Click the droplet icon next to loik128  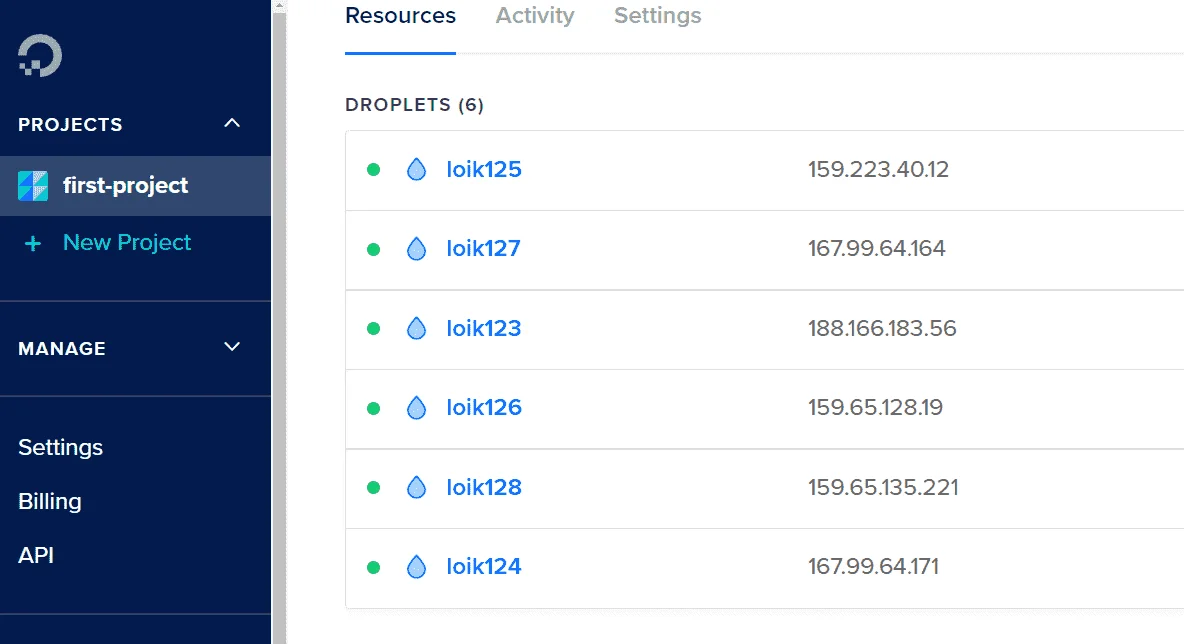tap(416, 487)
